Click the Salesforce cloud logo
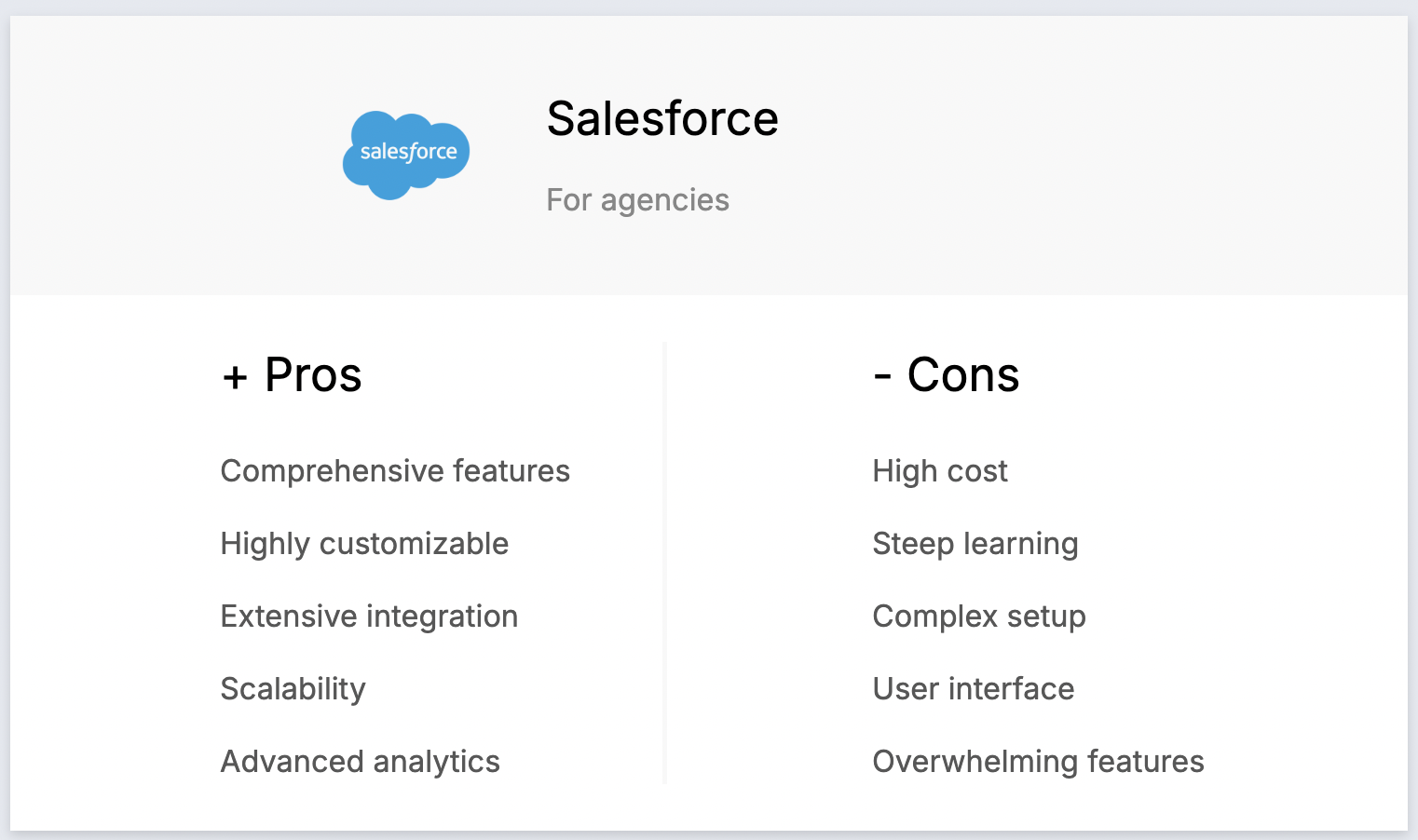 406,156
